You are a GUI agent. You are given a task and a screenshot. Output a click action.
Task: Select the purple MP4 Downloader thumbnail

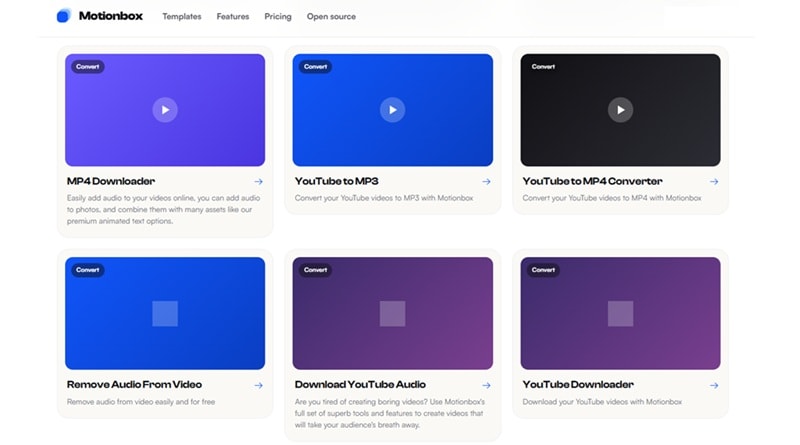pos(165,110)
